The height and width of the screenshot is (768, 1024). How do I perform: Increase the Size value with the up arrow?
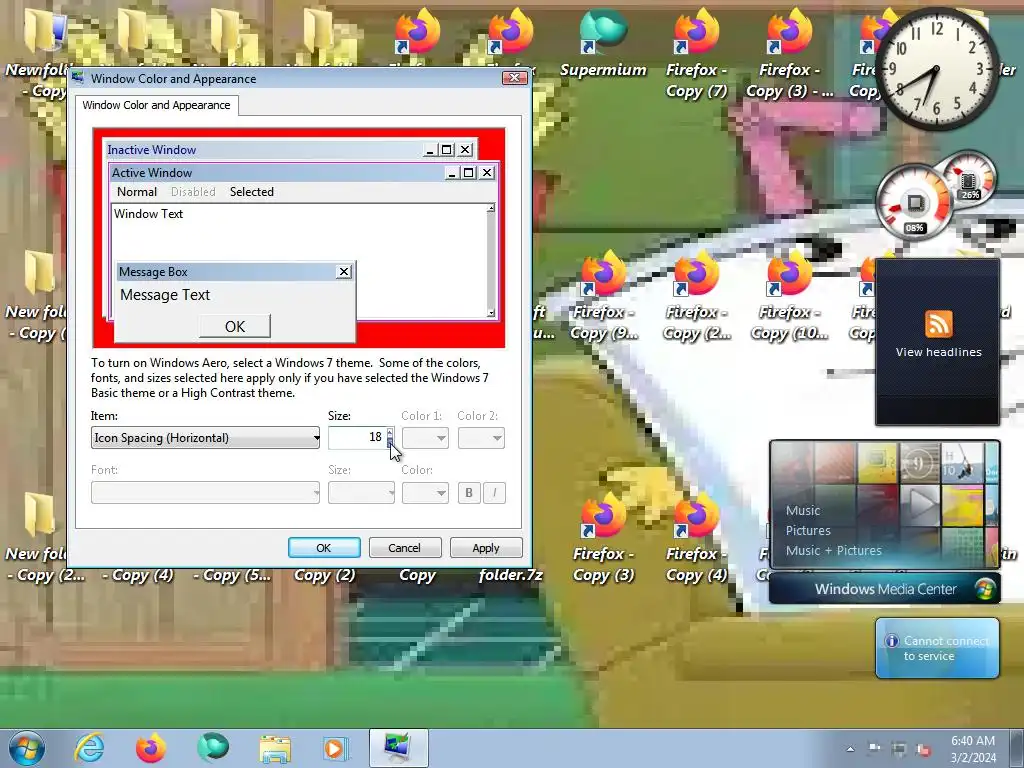(390, 432)
